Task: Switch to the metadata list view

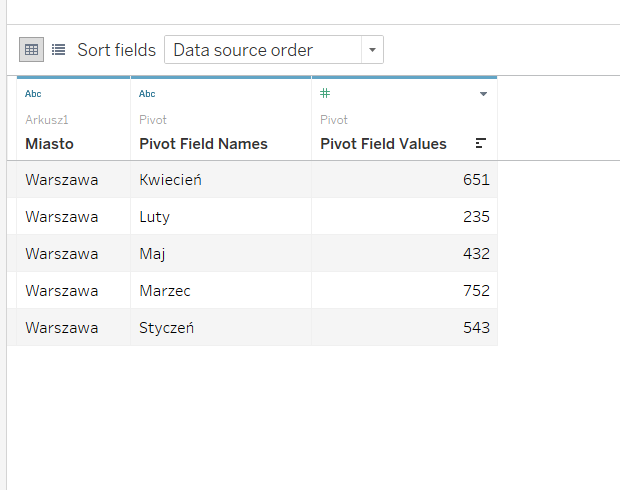Action: point(59,49)
